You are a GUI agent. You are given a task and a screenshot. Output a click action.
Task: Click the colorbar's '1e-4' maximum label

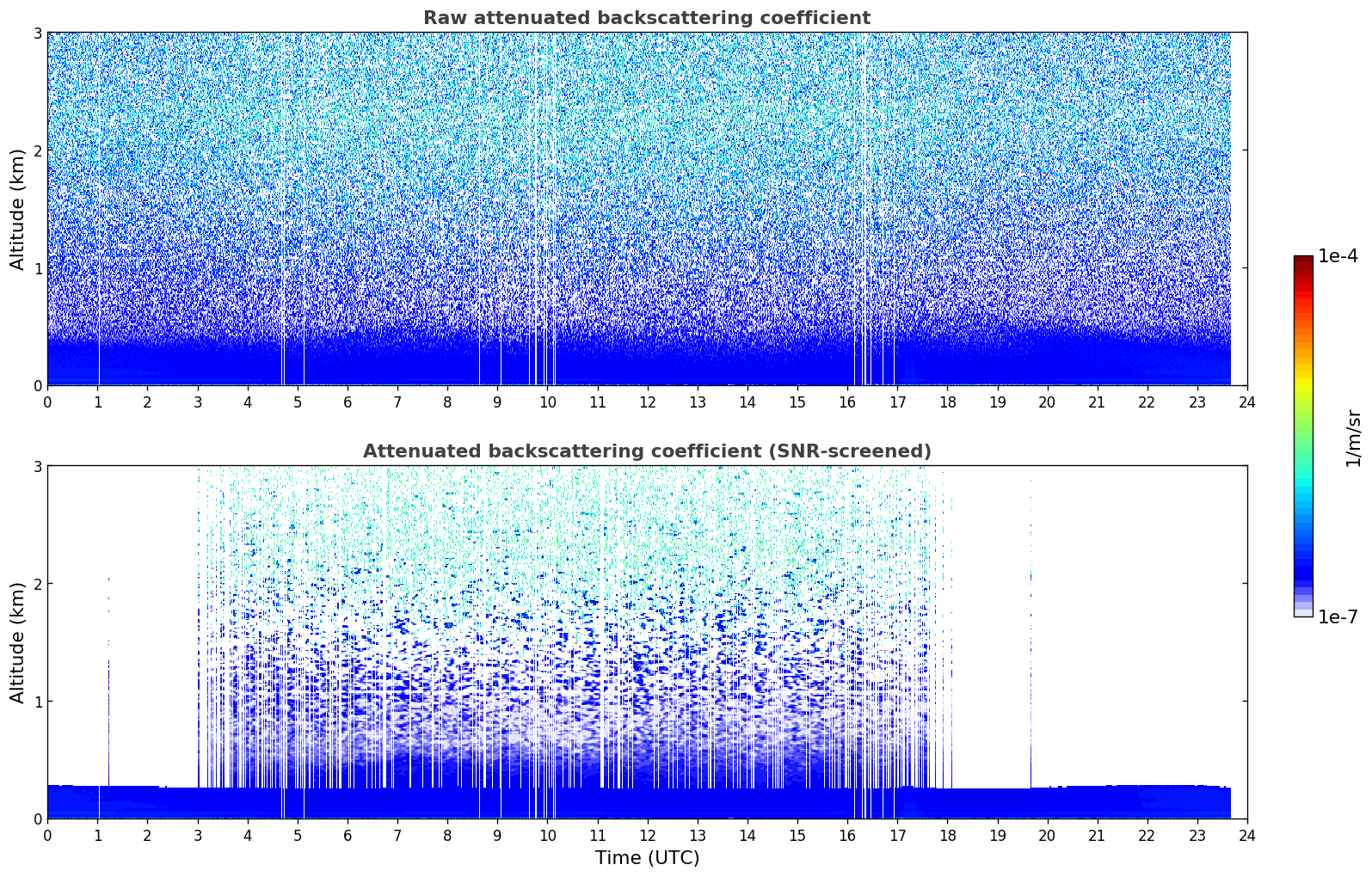click(x=1338, y=256)
